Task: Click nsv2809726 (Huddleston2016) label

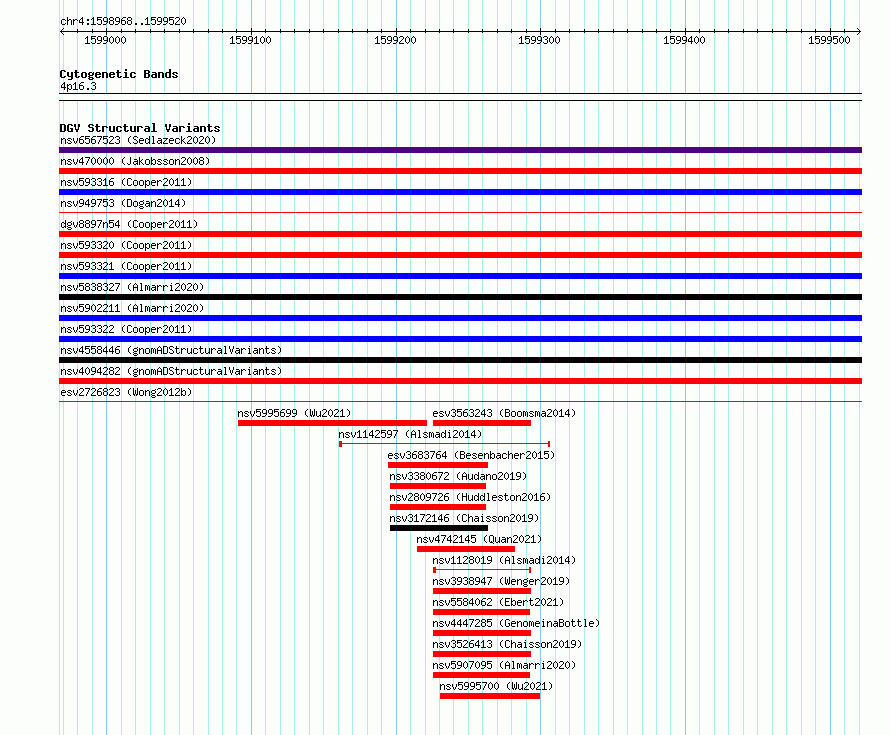Action: coord(470,497)
